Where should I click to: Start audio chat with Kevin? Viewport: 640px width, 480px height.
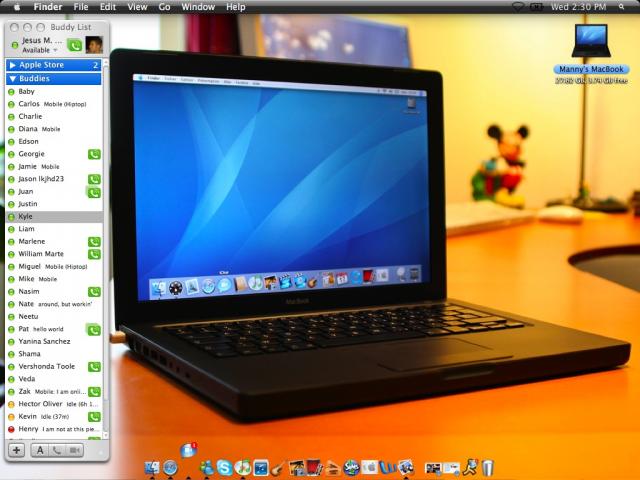click(94, 417)
